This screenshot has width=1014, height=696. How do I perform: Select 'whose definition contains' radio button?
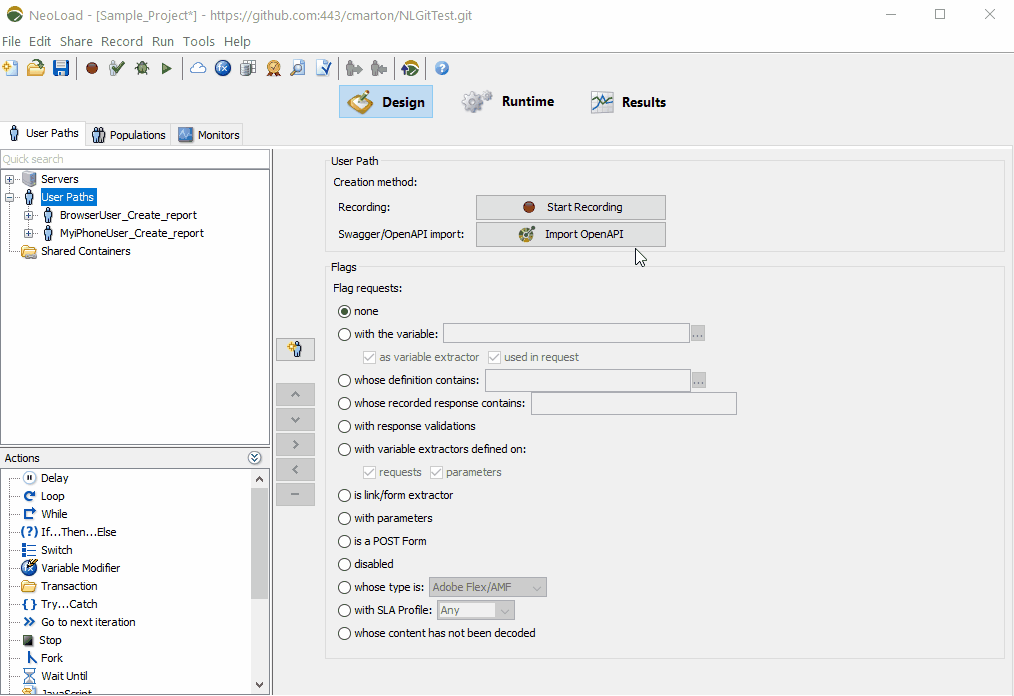pyautogui.click(x=344, y=380)
